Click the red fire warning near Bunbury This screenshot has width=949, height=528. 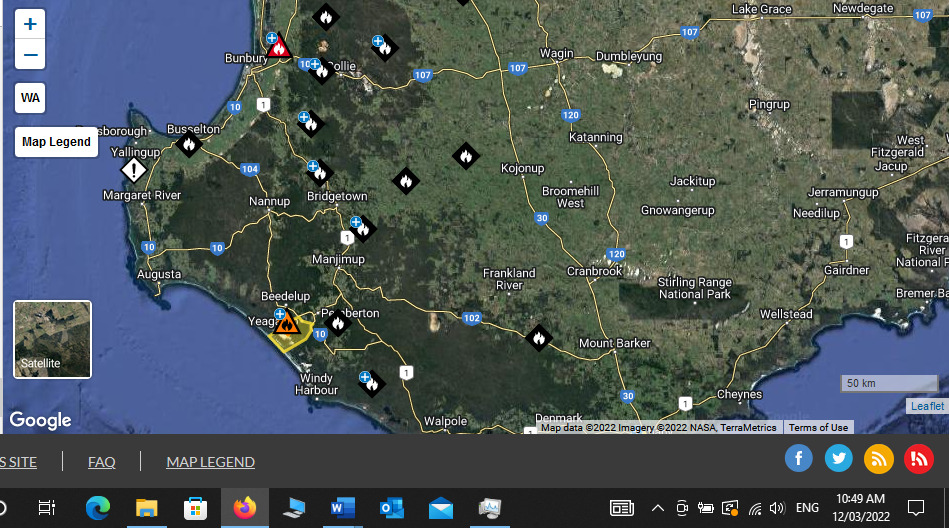click(279, 47)
